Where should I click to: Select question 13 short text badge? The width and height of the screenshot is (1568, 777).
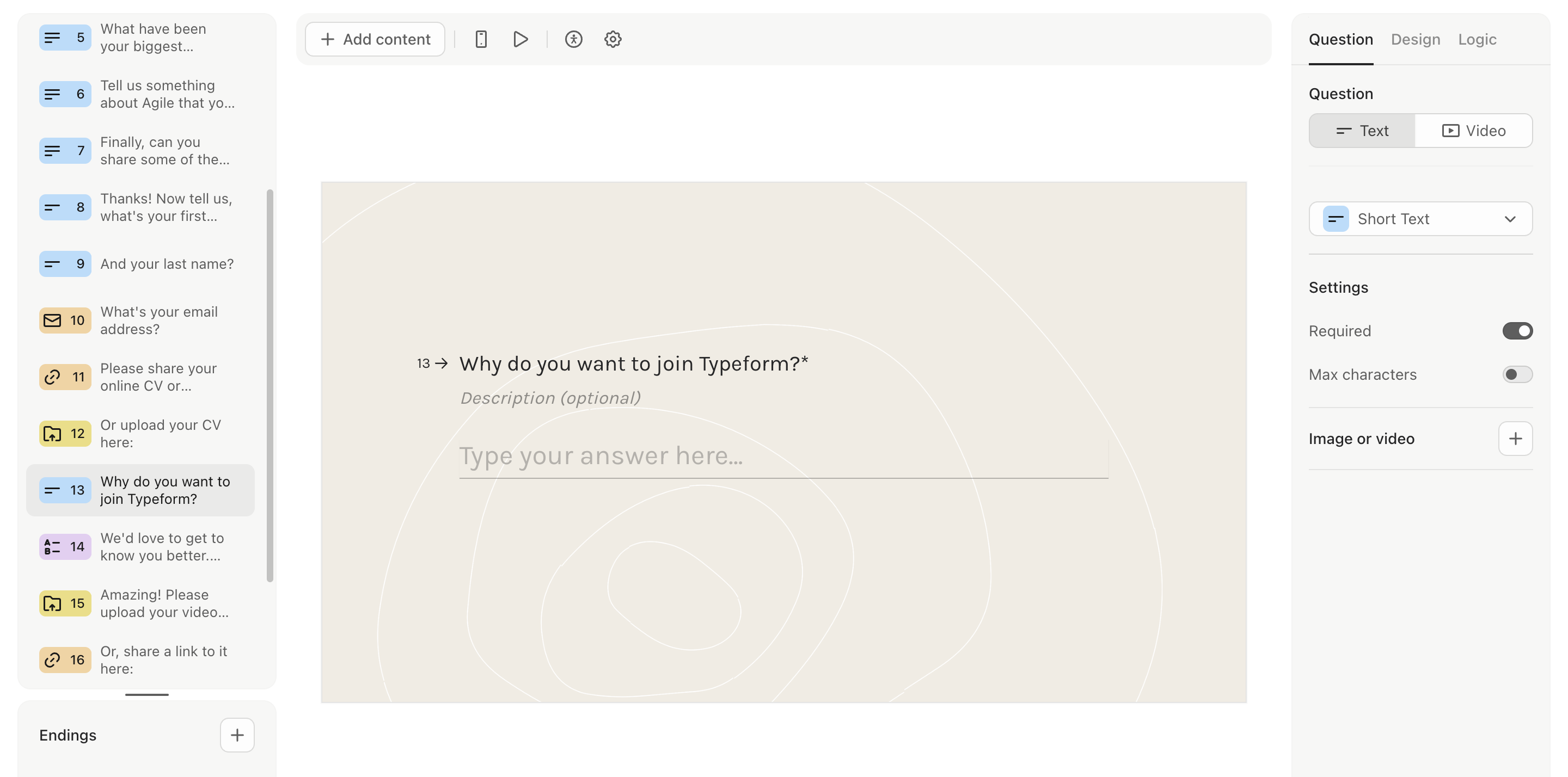pyautogui.click(x=65, y=490)
